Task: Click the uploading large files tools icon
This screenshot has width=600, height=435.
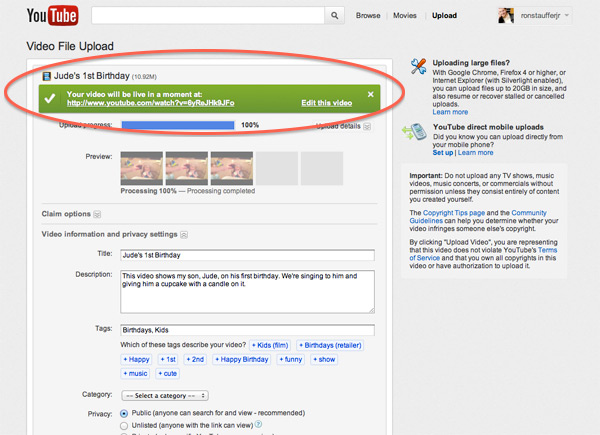Action: click(x=419, y=69)
